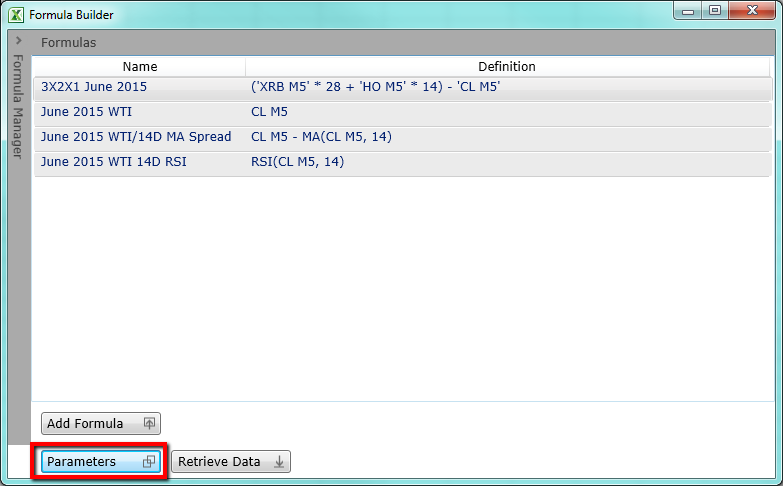
Task: Click the Excel icon in the title bar
Action: 15,15
